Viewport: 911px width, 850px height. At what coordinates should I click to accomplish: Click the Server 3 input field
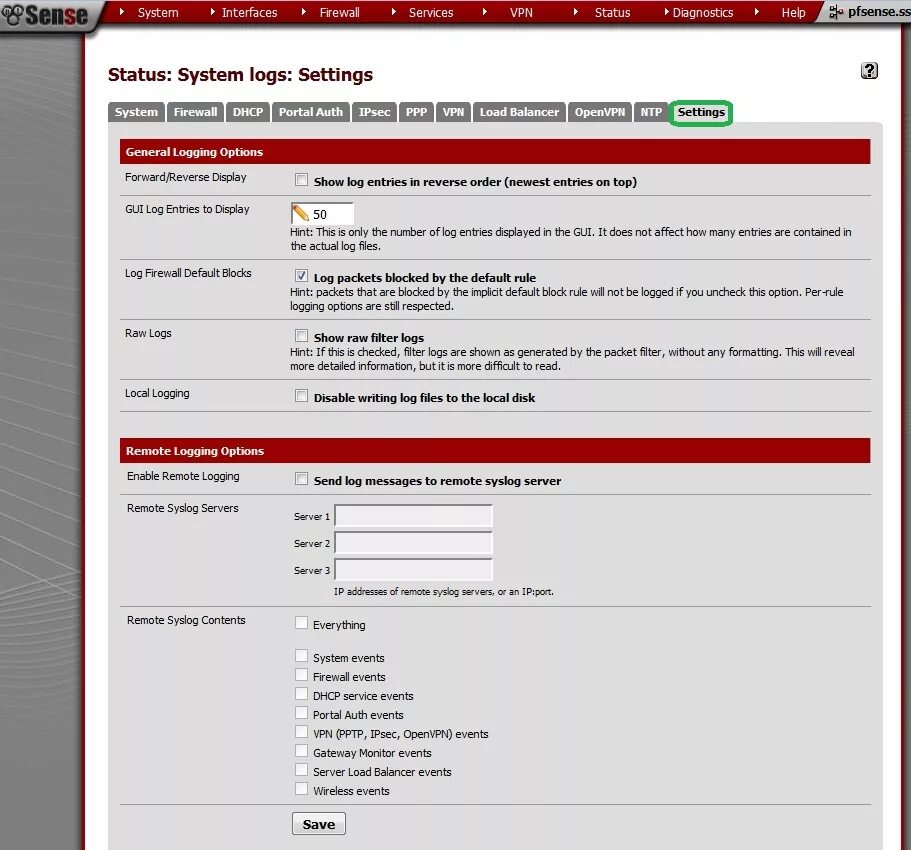pos(413,570)
